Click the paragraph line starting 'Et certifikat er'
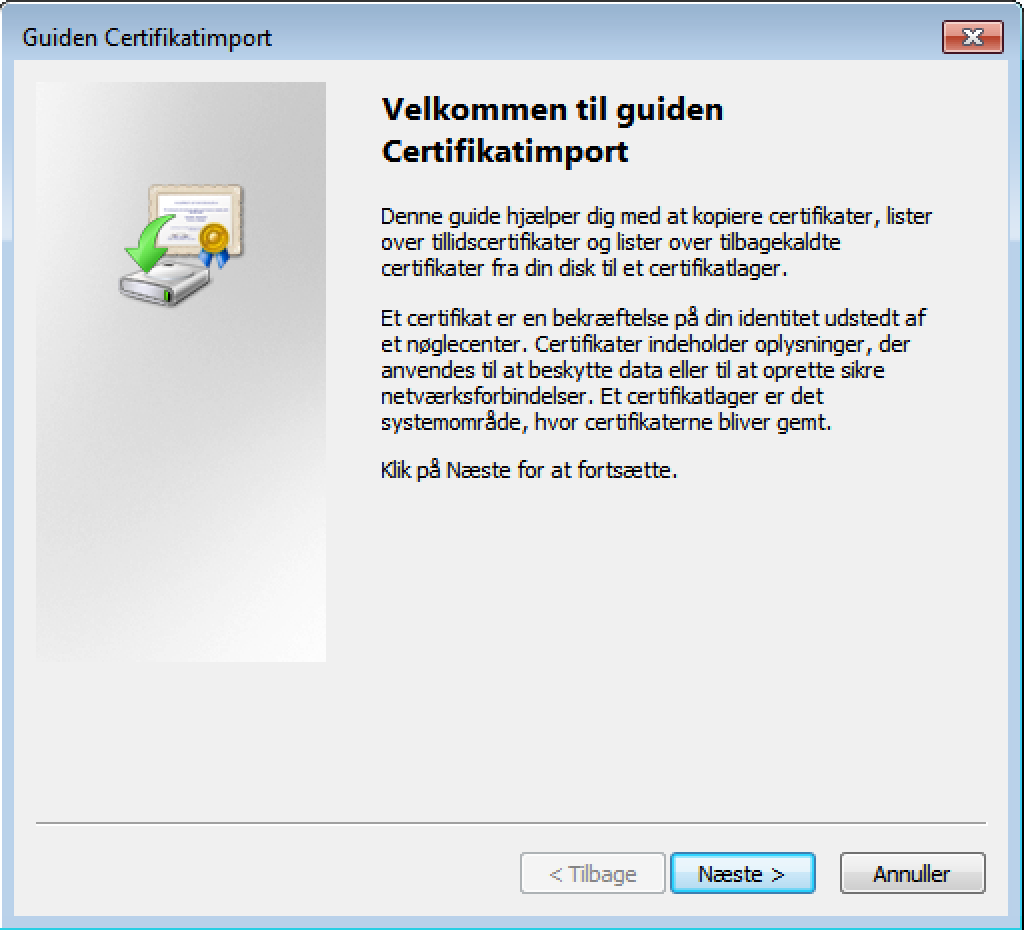This screenshot has height=930, width=1024. [653, 318]
